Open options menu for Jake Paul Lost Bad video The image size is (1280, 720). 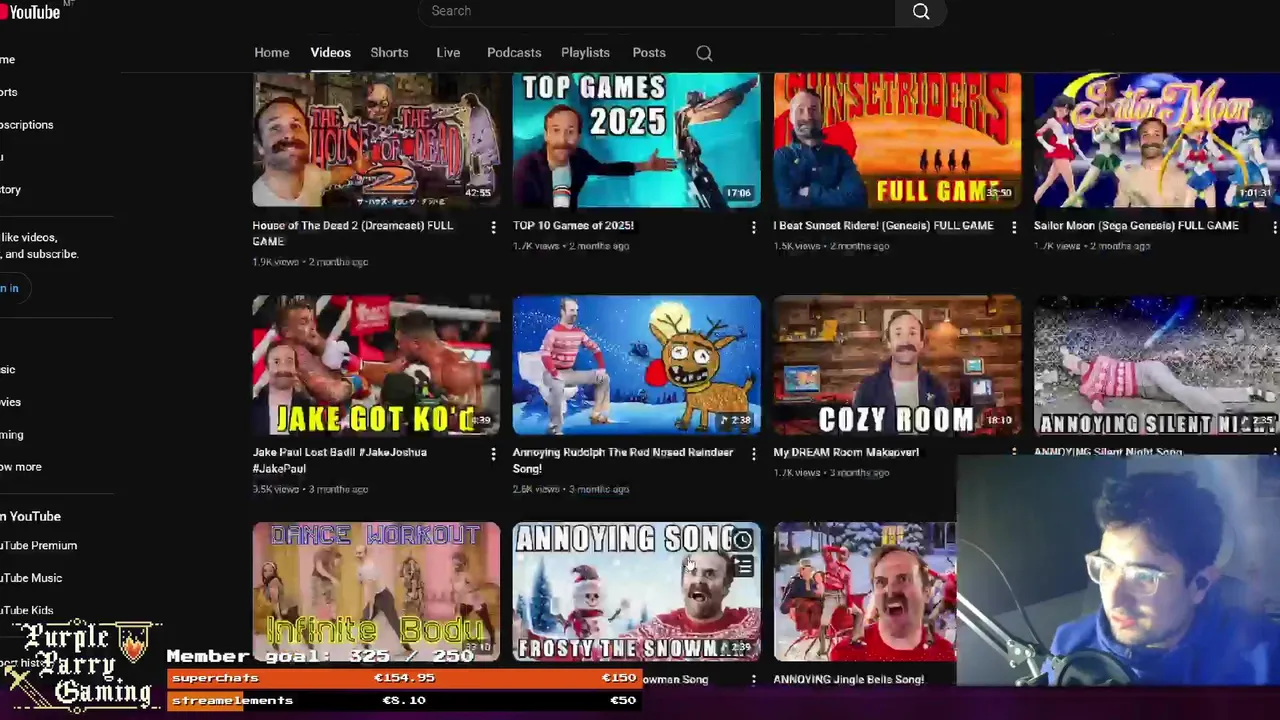click(x=493, y=455)
